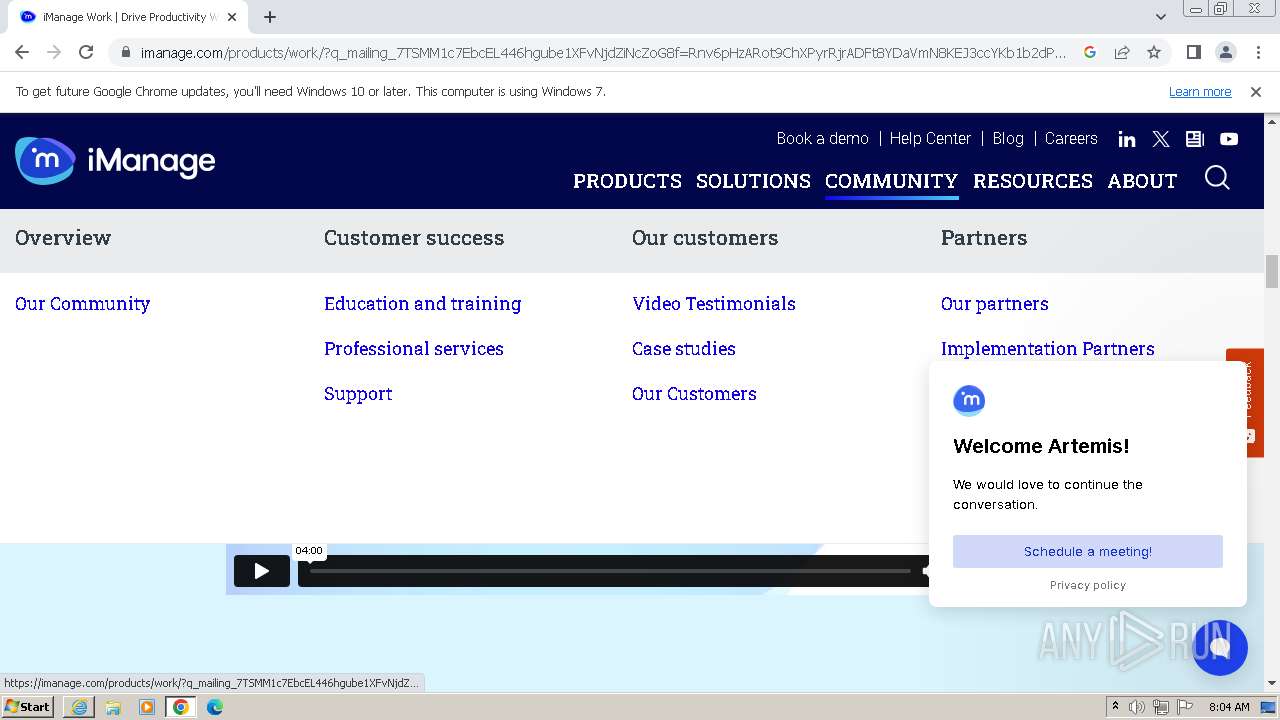
Task: Open Professional services link
Action: (x=414, y=349)
